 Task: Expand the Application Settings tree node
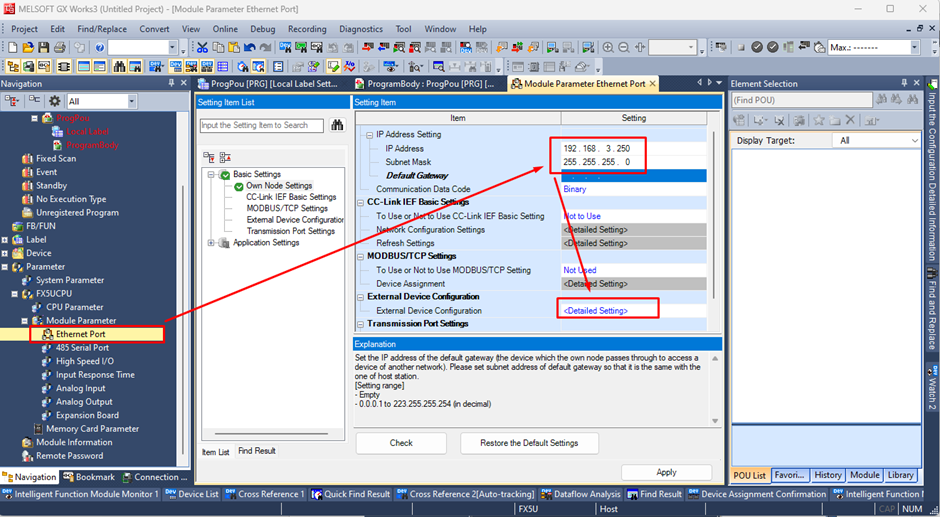[211, 243]
